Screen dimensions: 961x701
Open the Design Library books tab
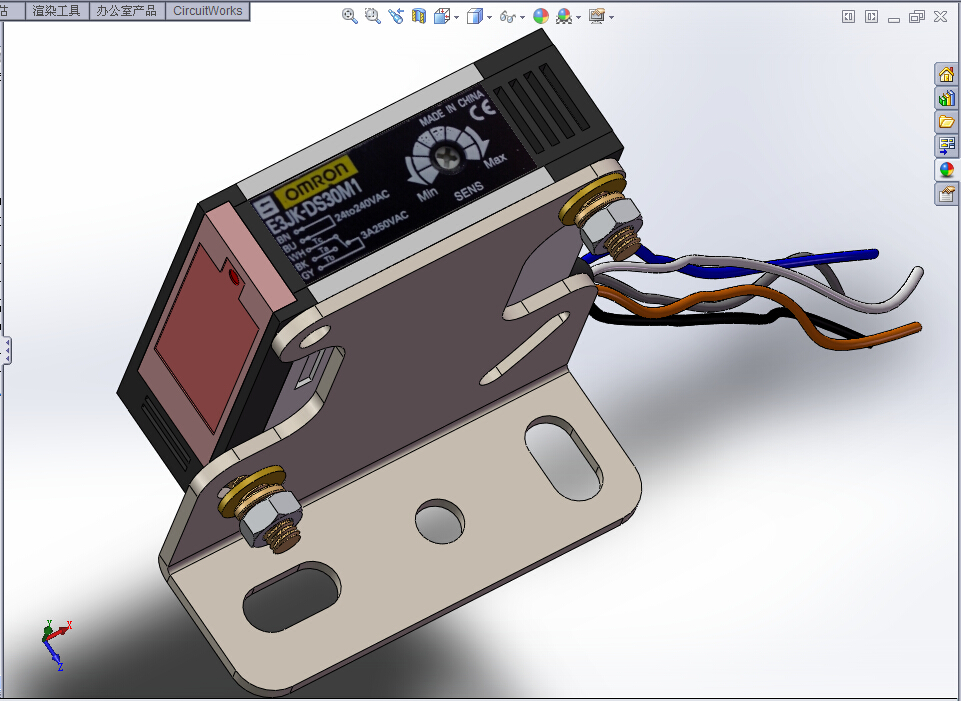946,98
